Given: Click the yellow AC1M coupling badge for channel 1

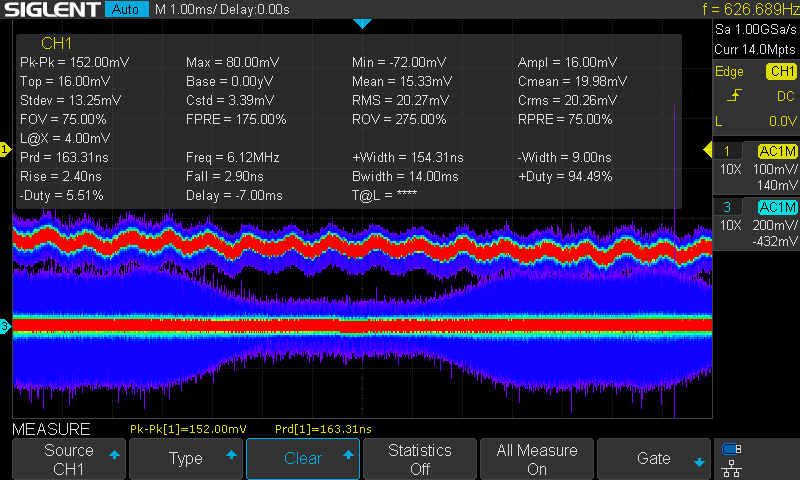Looking at the screenshot, I should point(777,151).
